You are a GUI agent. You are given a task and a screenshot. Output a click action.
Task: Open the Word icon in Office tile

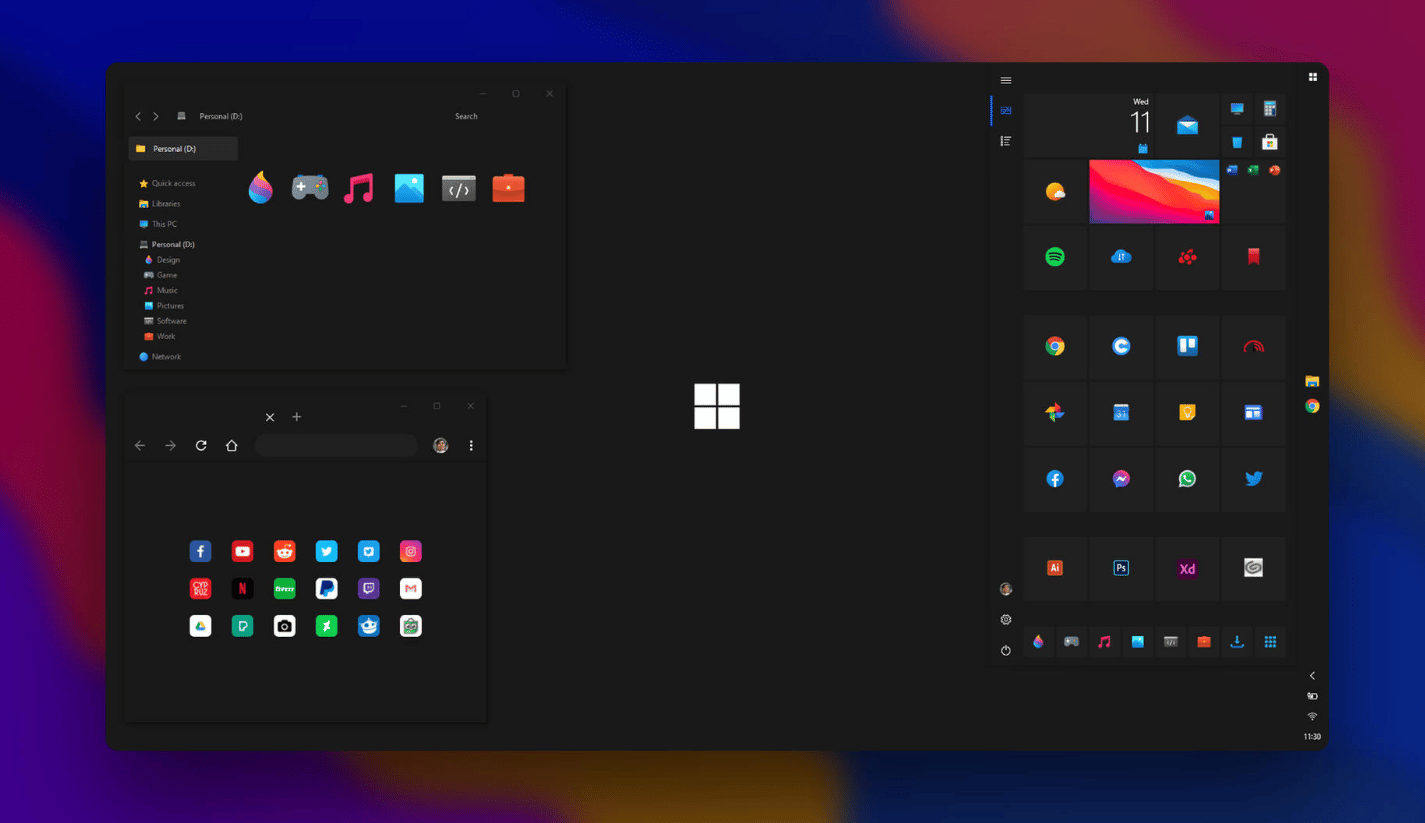[x=1232, y=170]
